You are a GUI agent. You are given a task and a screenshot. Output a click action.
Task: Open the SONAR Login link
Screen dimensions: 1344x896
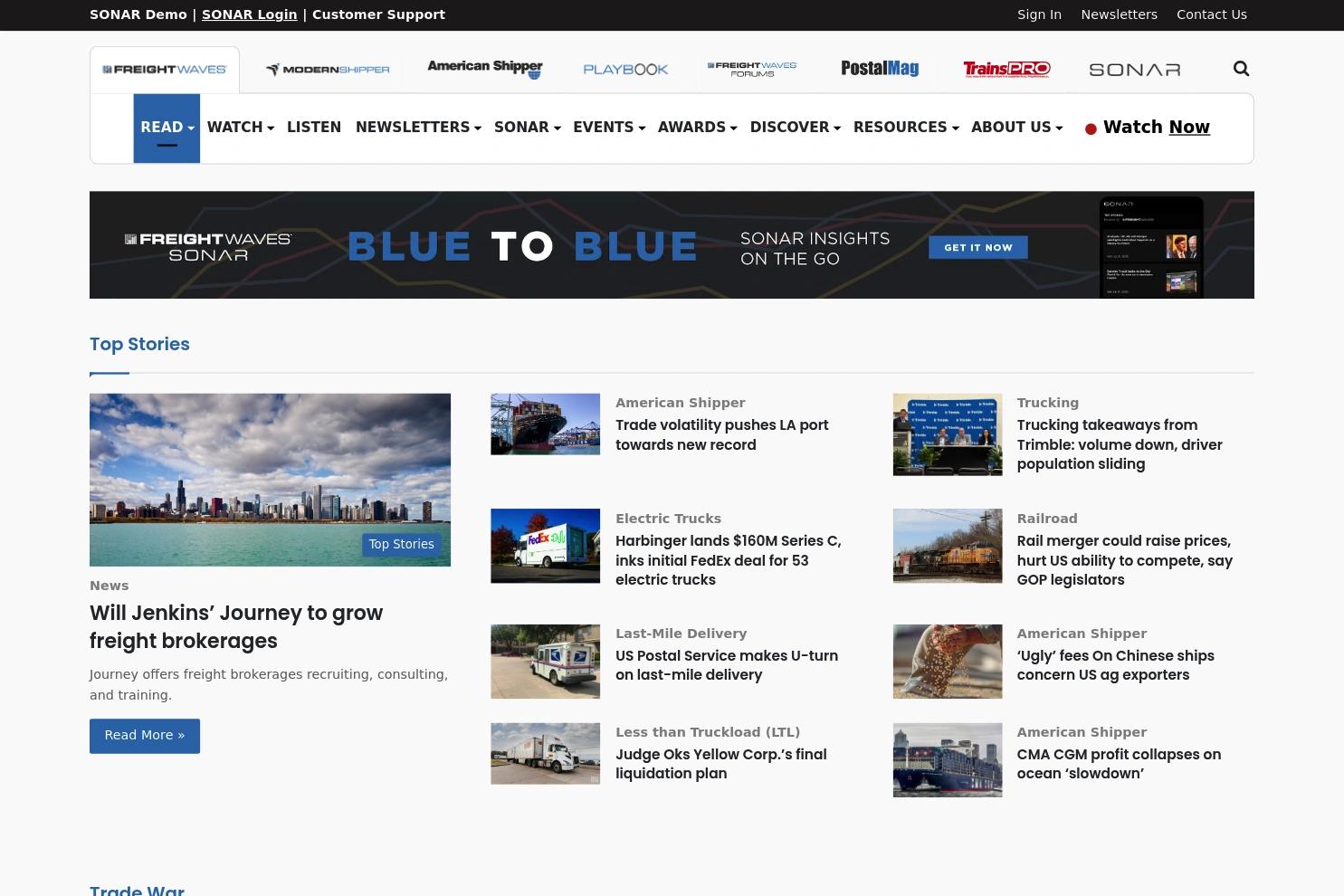pos(249,14)
